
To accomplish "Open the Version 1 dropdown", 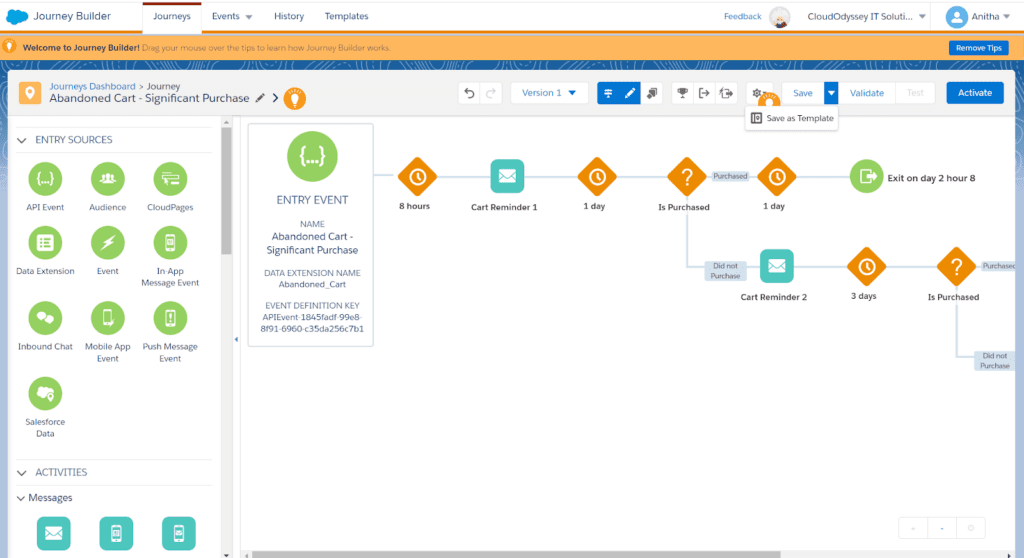I will [x=549, y=93].
